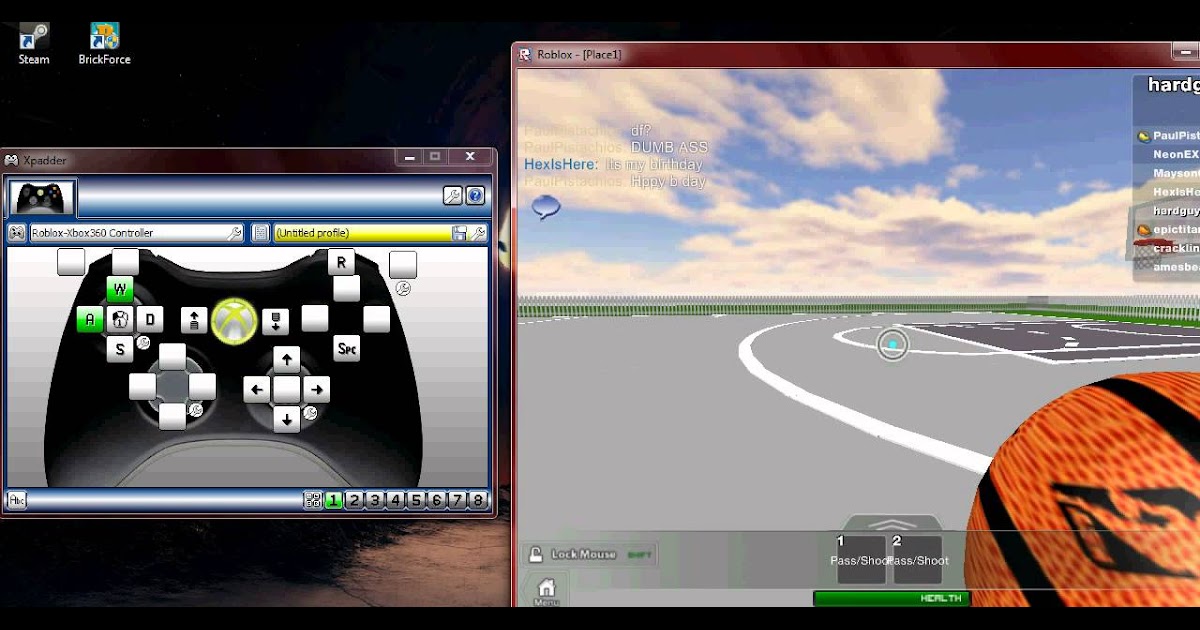Select the Xbox 360 controller thumbnail tab
This screenshot has width=1200, height=630.
[42, 197]
